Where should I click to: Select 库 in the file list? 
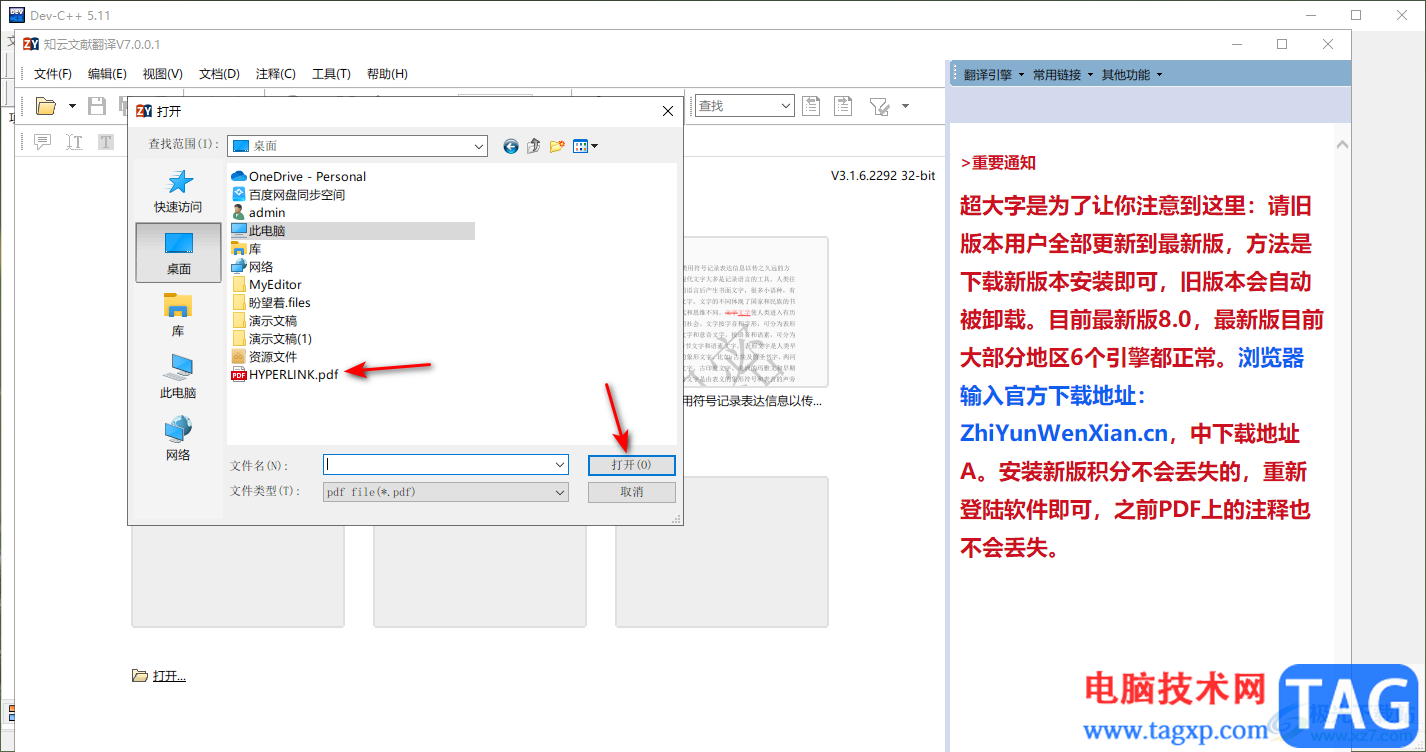click(x=246, y=248)
